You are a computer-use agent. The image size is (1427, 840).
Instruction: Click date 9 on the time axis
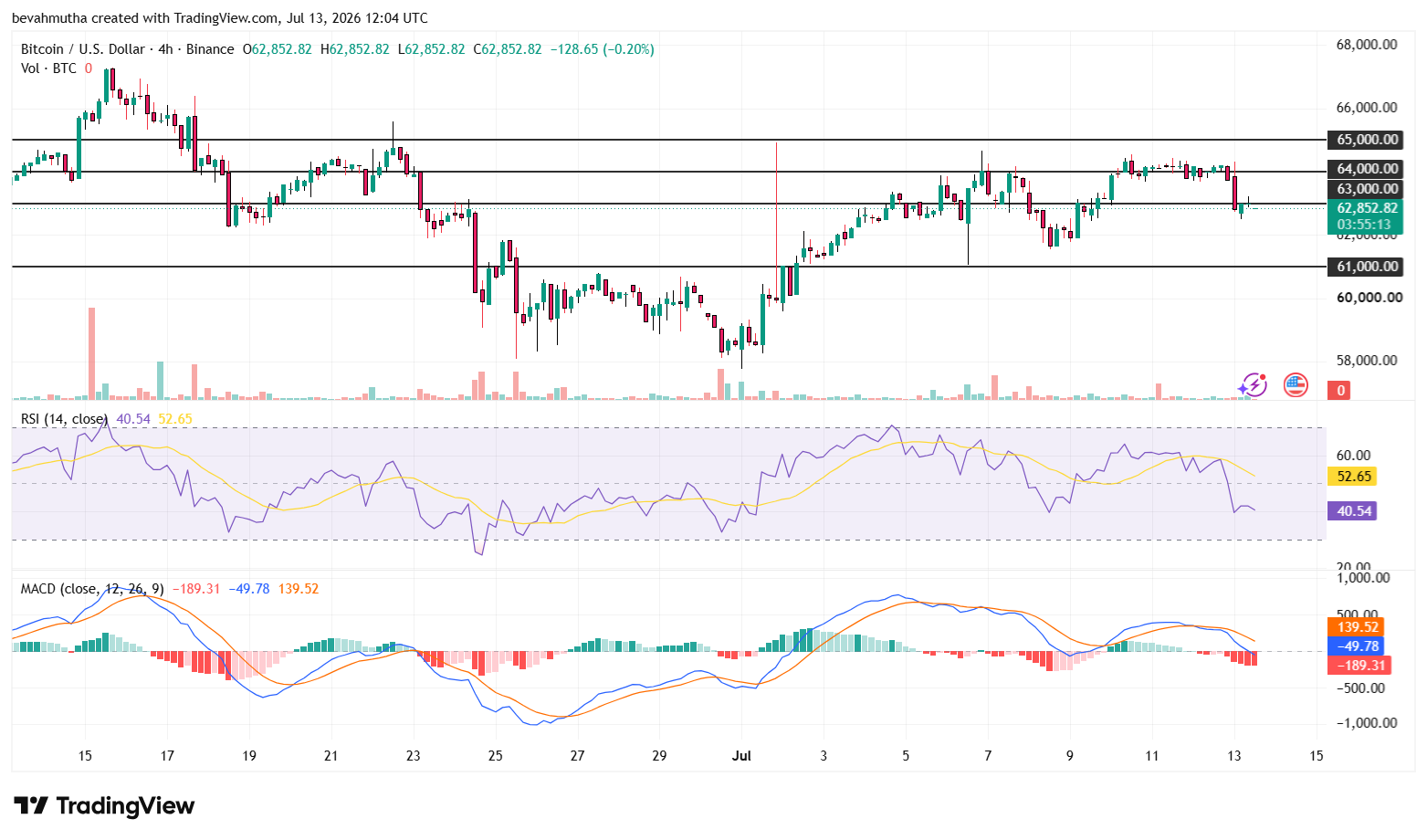coord(1070,756)
